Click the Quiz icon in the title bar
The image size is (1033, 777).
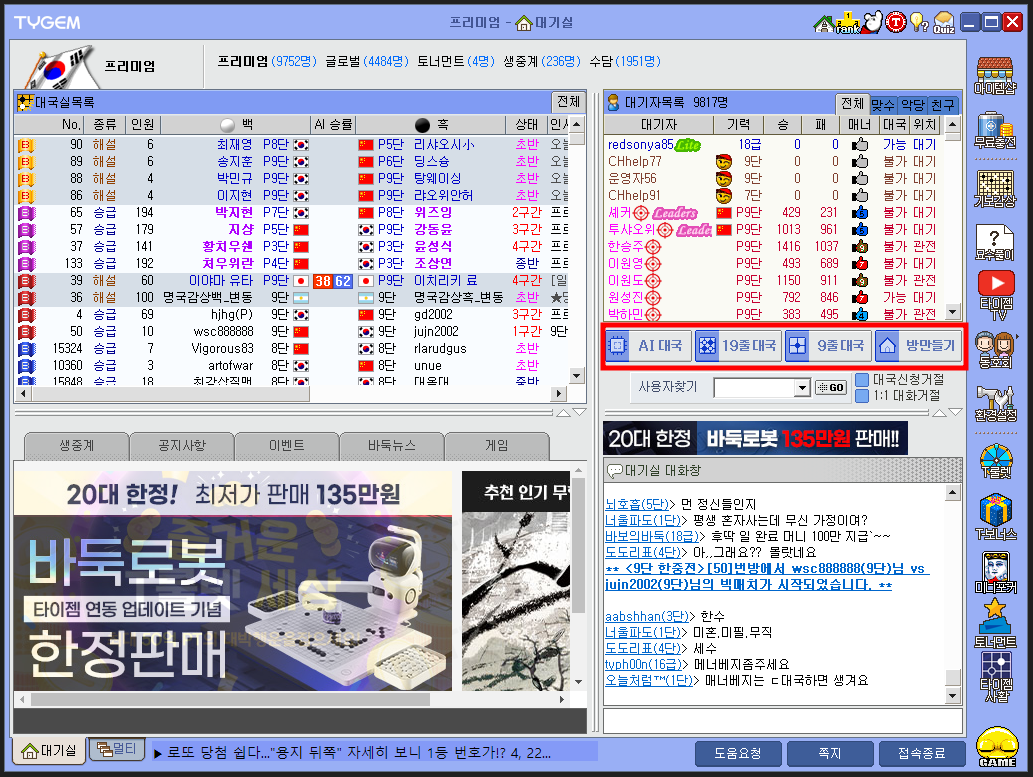point(944,22)
